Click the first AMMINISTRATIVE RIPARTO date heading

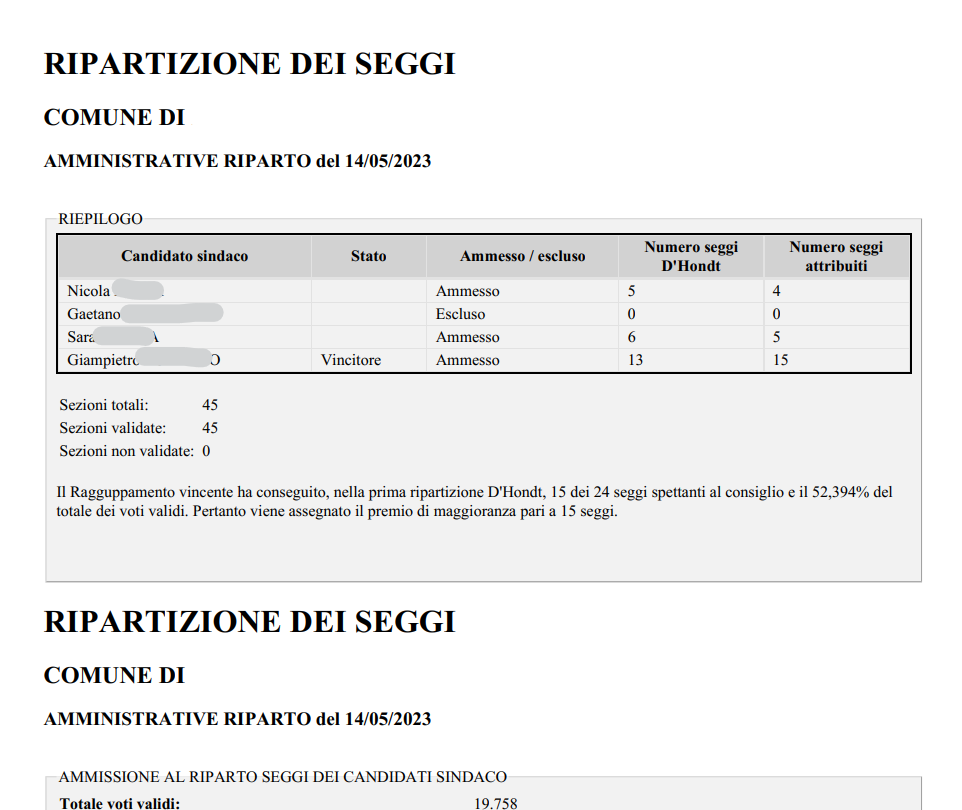(237, 161)
